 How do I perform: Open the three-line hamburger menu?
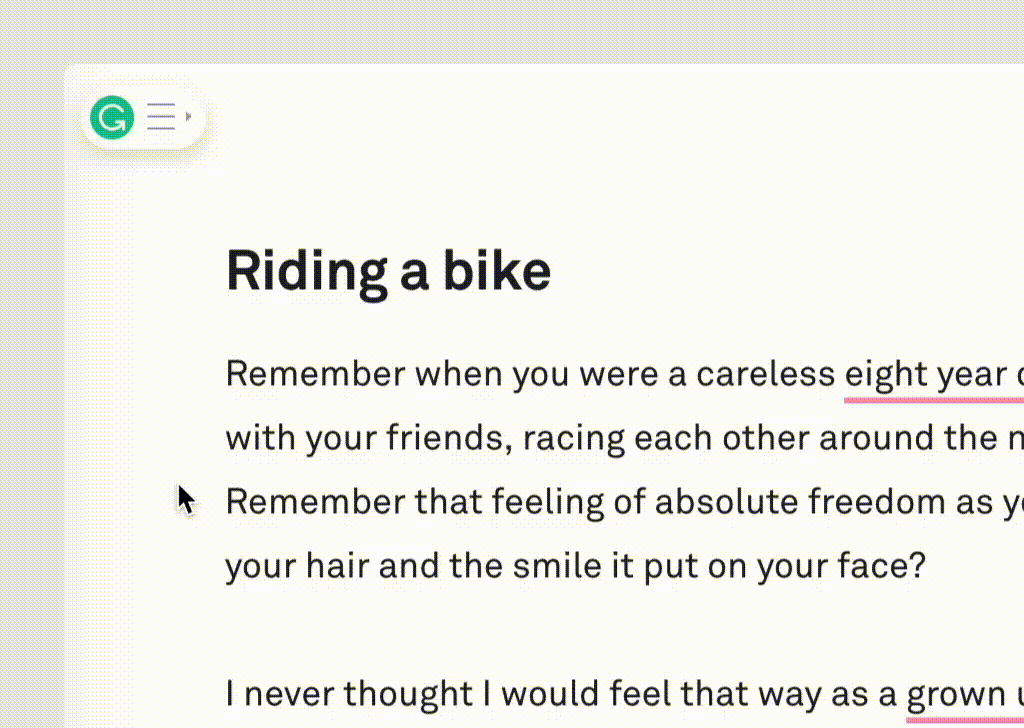click(x=161, y=117)
